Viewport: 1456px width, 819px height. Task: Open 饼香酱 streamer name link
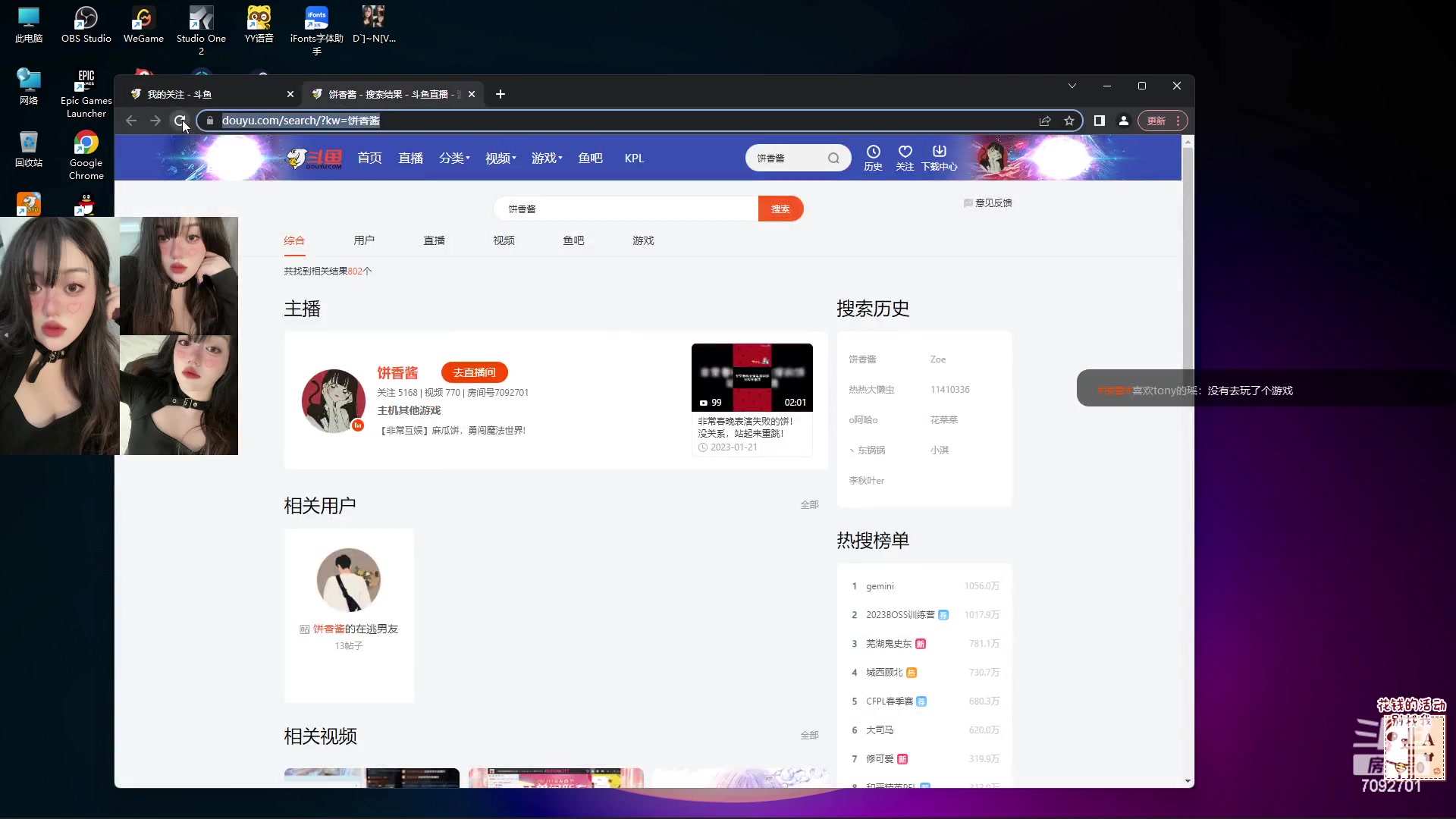pyautogui.click(x=397, y=372)
